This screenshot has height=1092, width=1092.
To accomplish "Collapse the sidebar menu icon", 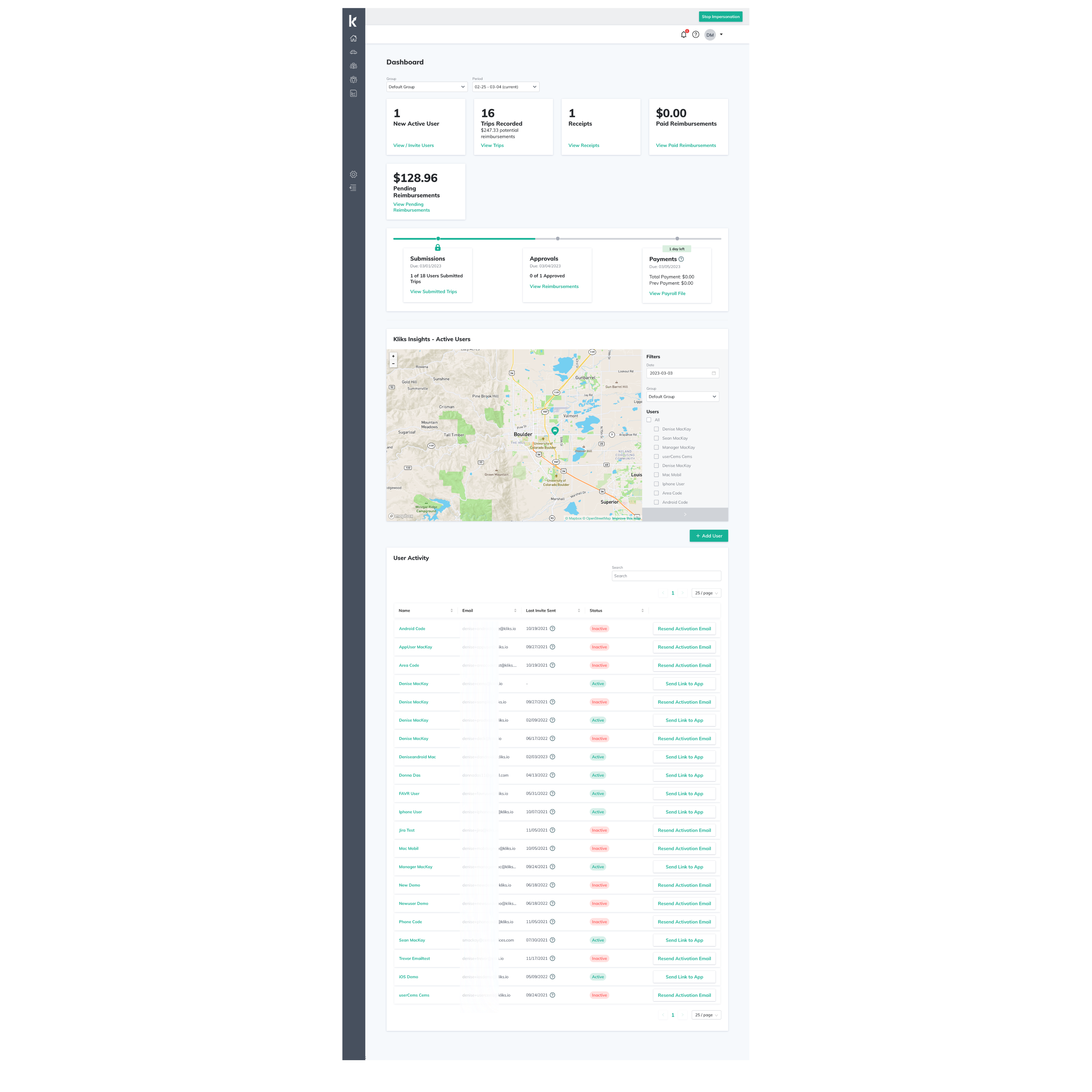I will (x=353, y=188).
